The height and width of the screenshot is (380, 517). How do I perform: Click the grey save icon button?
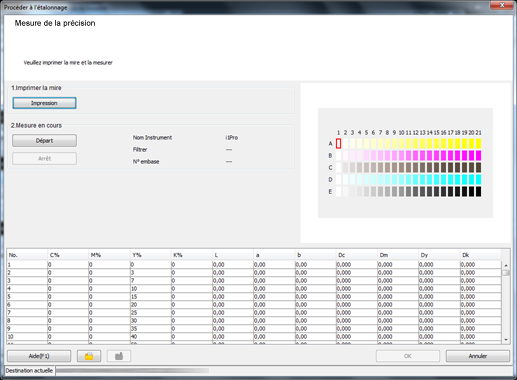[119, 356]
